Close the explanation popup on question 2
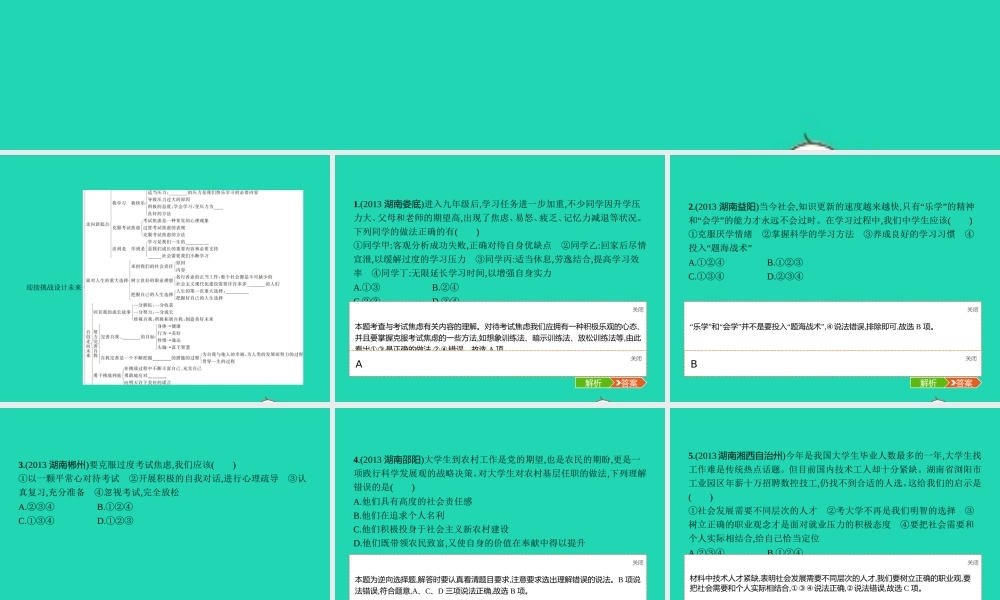The width and height of the screenshot is (1000, 600). (x=971, y=310)
